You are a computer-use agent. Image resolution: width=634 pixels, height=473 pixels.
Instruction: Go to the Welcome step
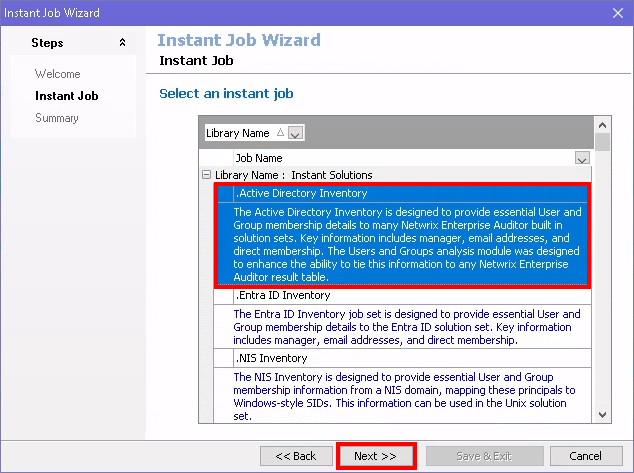pos(57,74)
